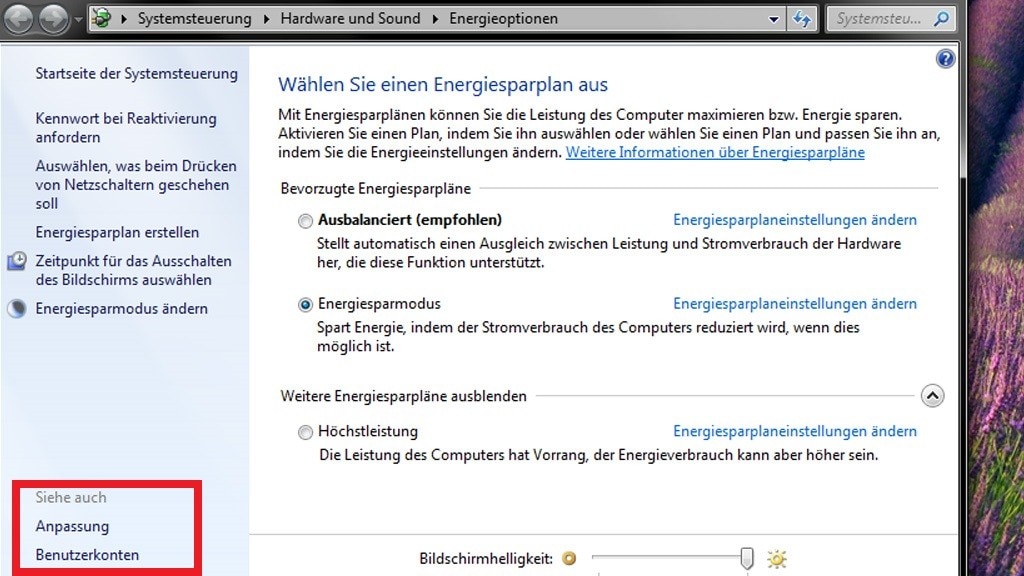Open the address bar history dropdown arrow
This screenshot has height=576, width=1024.
[774, 19]
